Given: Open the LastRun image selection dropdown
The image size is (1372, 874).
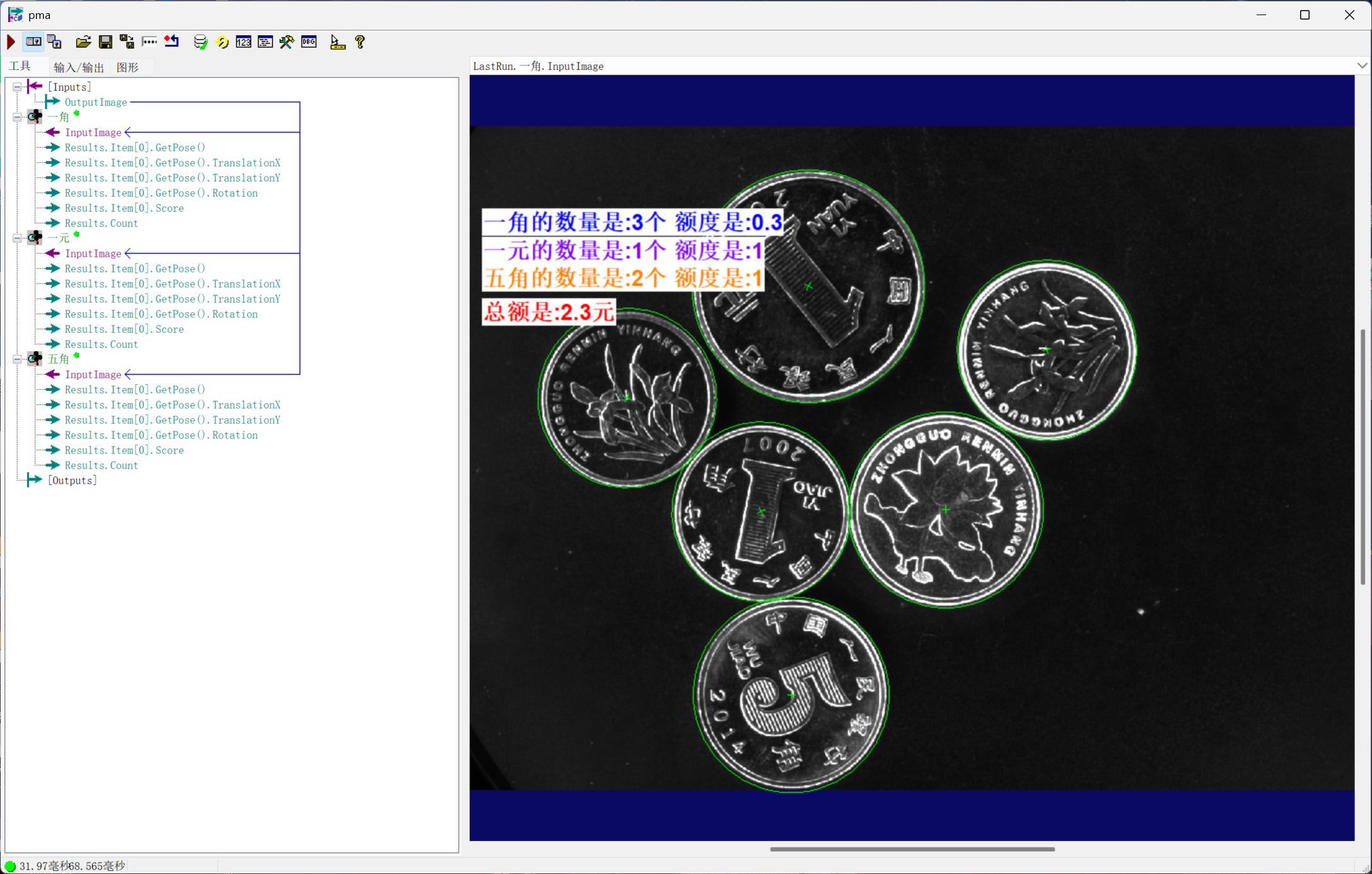Looking at the screenshot, I should (1362, 66).
